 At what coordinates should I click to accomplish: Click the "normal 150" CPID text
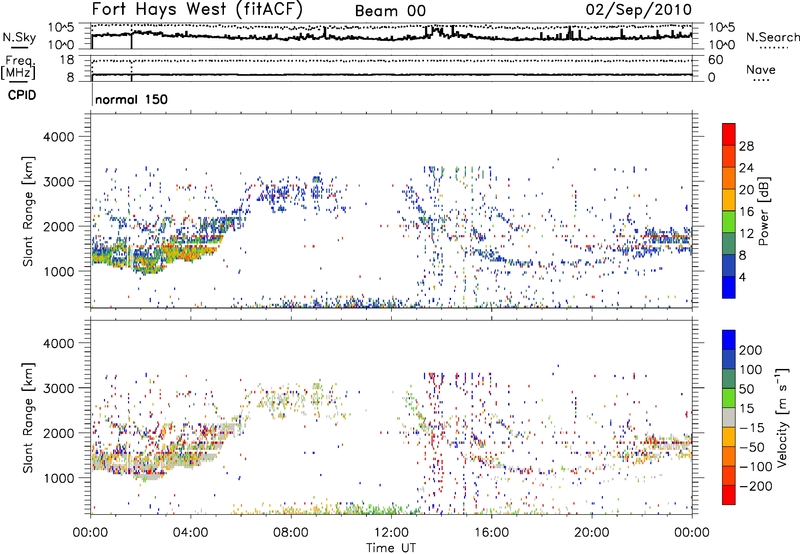(131, 99)
